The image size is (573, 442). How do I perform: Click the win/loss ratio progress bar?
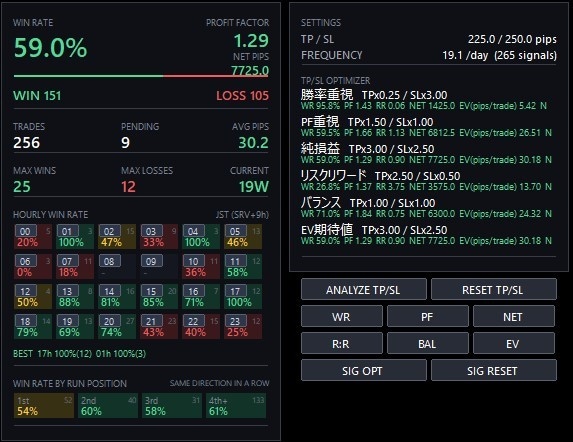[141, 76]
